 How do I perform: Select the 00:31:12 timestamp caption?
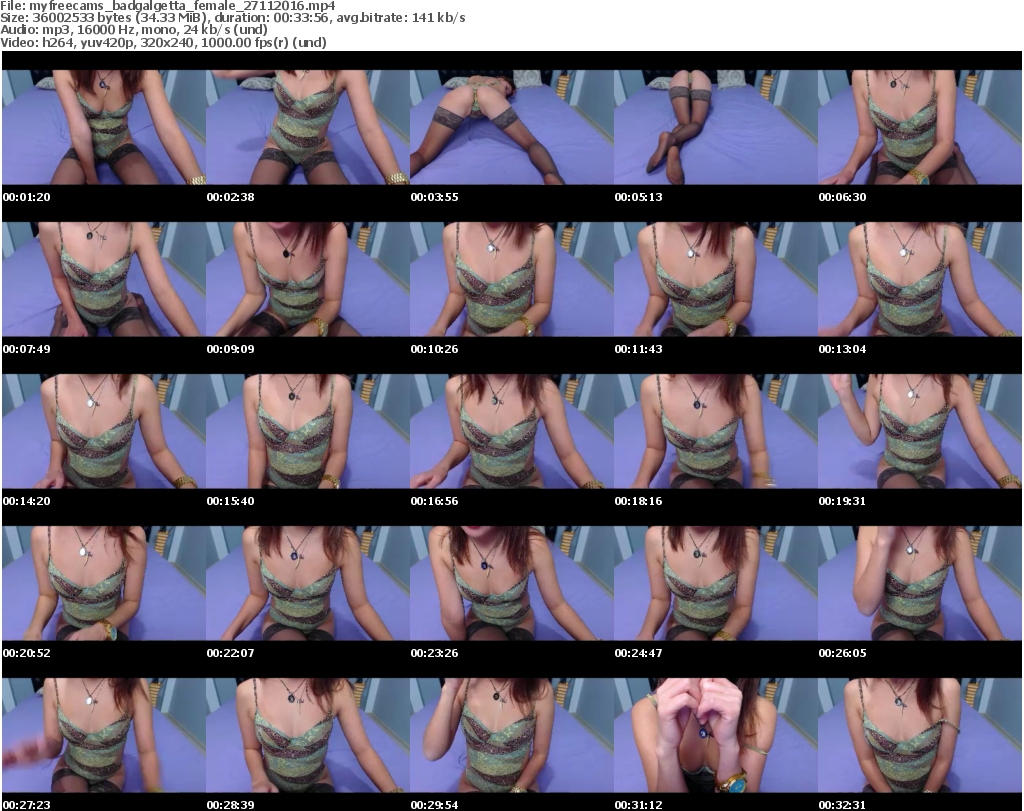coord(638,805)
